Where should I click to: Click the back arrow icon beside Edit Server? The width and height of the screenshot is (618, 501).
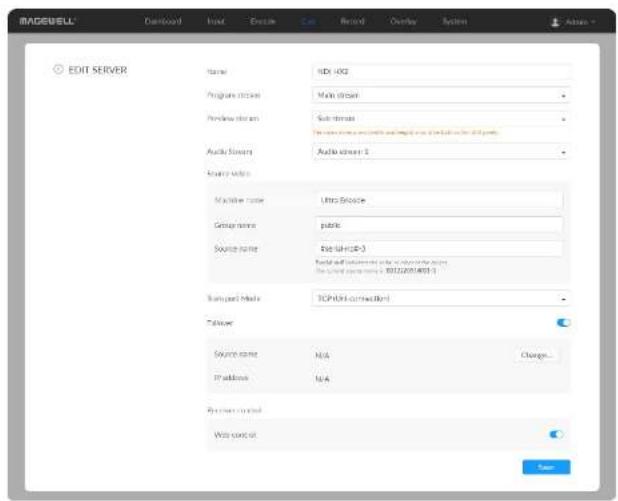[58, 69]
